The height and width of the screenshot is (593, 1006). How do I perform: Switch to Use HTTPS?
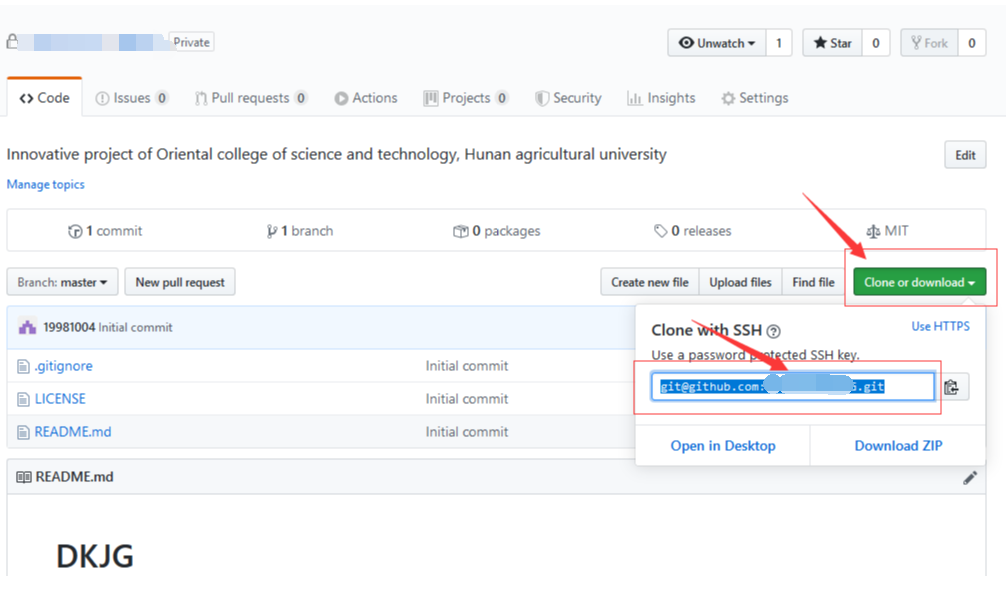tap(941, 326)
